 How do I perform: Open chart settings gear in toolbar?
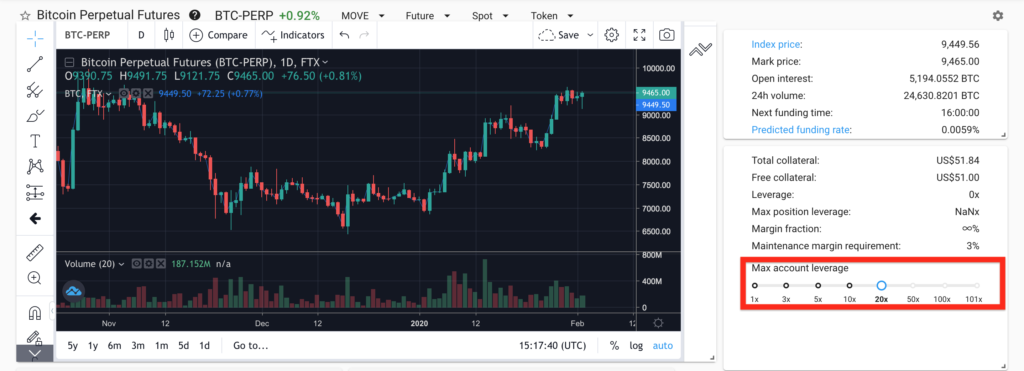coord(611,35)
